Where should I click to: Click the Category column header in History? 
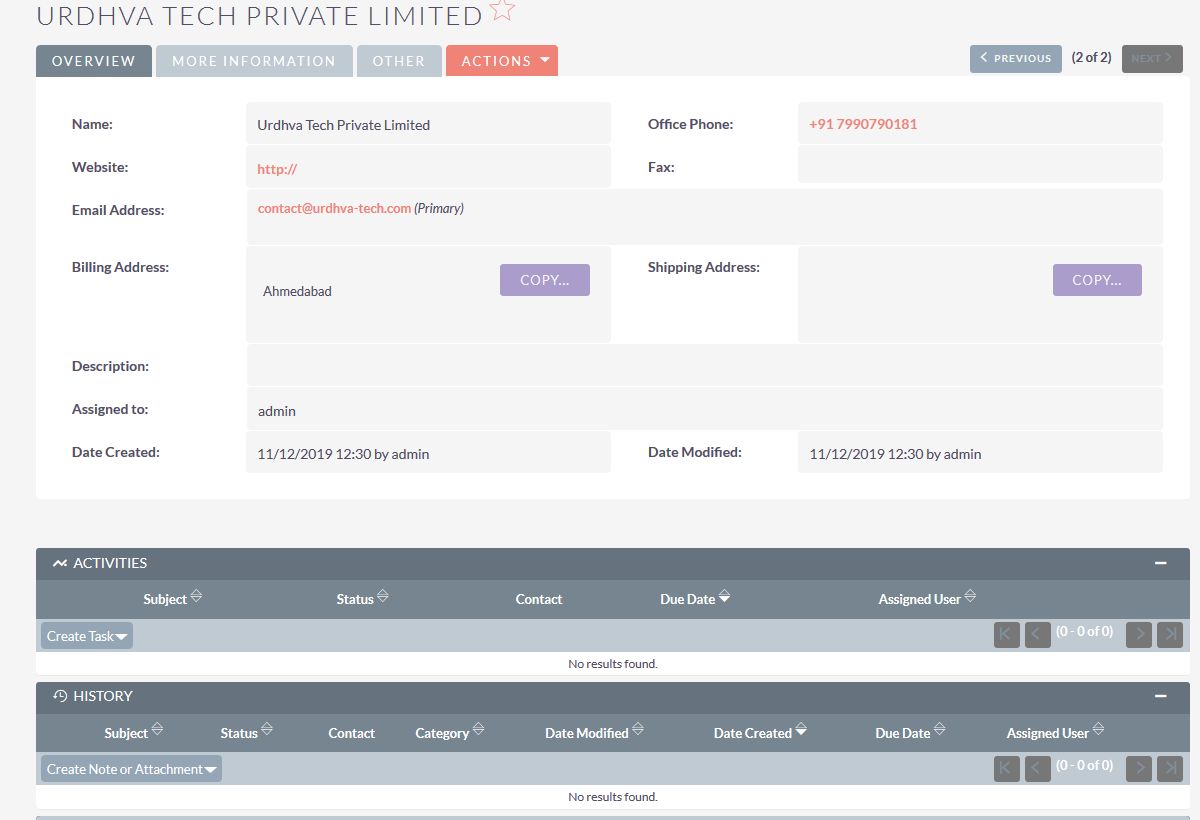pyautogui.click(x=442, y=733)
